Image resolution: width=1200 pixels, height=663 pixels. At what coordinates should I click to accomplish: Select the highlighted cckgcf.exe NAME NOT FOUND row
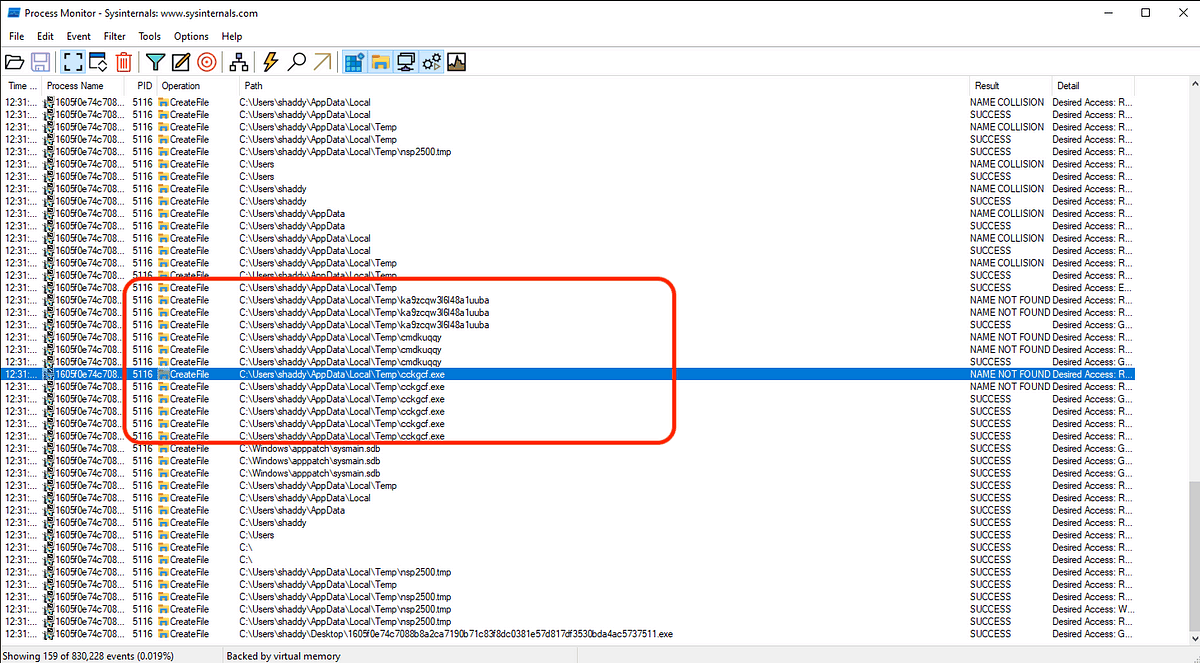coord(568,374)
